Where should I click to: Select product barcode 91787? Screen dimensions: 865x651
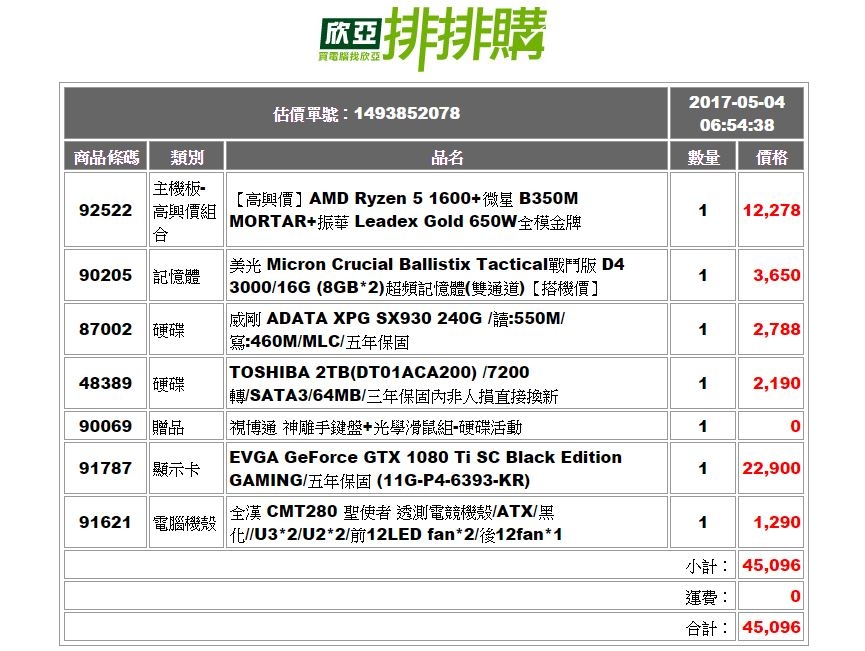pyautogui.click(x=105, y=468)
